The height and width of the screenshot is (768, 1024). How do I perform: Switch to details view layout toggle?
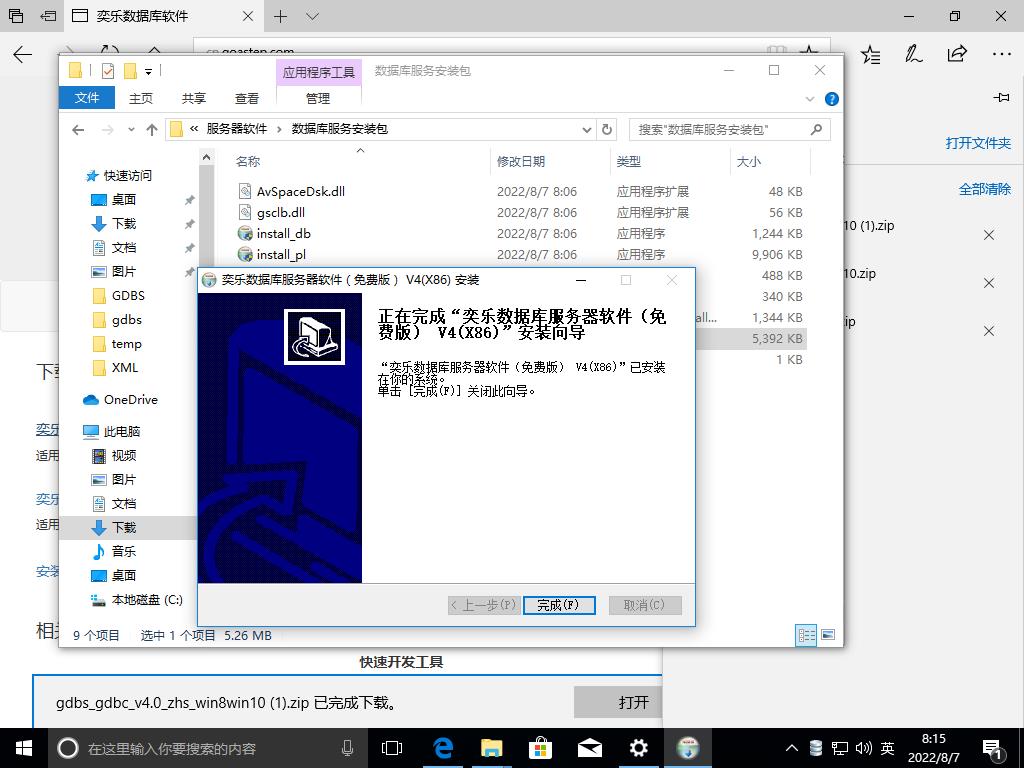tap(805, 635)
